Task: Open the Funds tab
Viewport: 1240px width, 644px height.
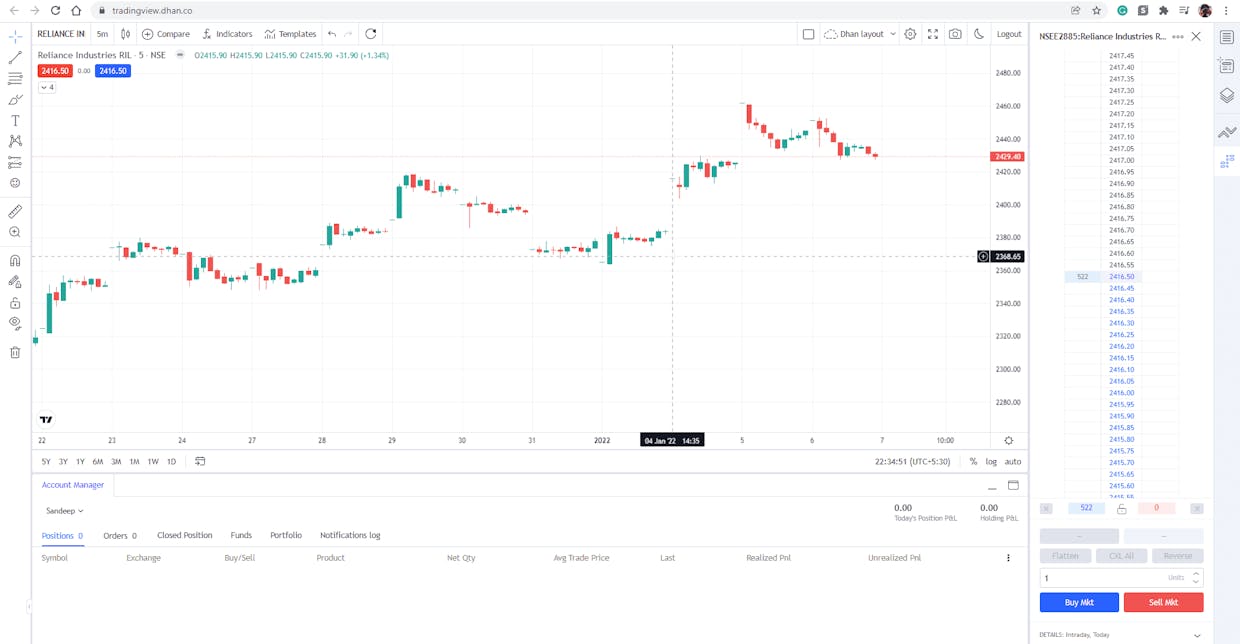Action: coord(241,535)
